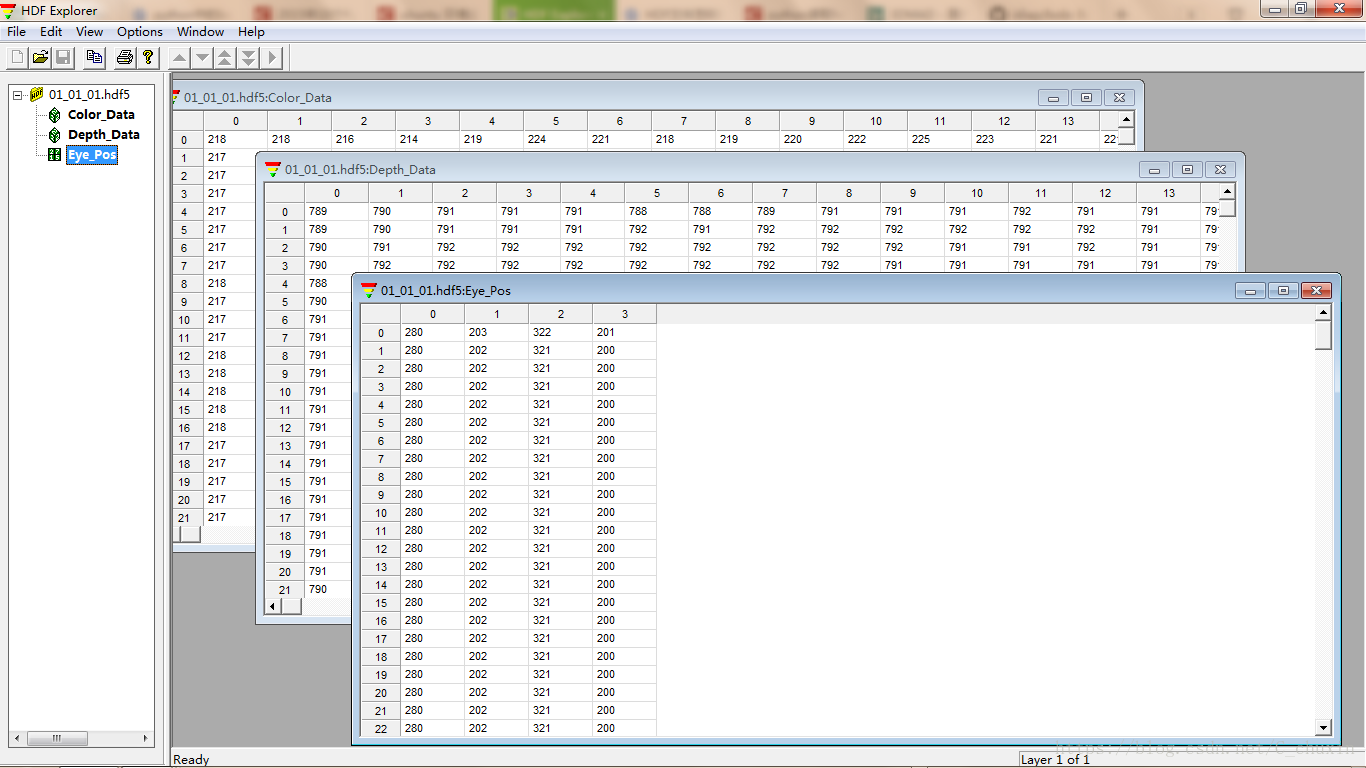Image resolution: width=1366 pixels, height=768 pixels.
Task: Click the single up-arrow layer toolbar button
Action: 180,57
